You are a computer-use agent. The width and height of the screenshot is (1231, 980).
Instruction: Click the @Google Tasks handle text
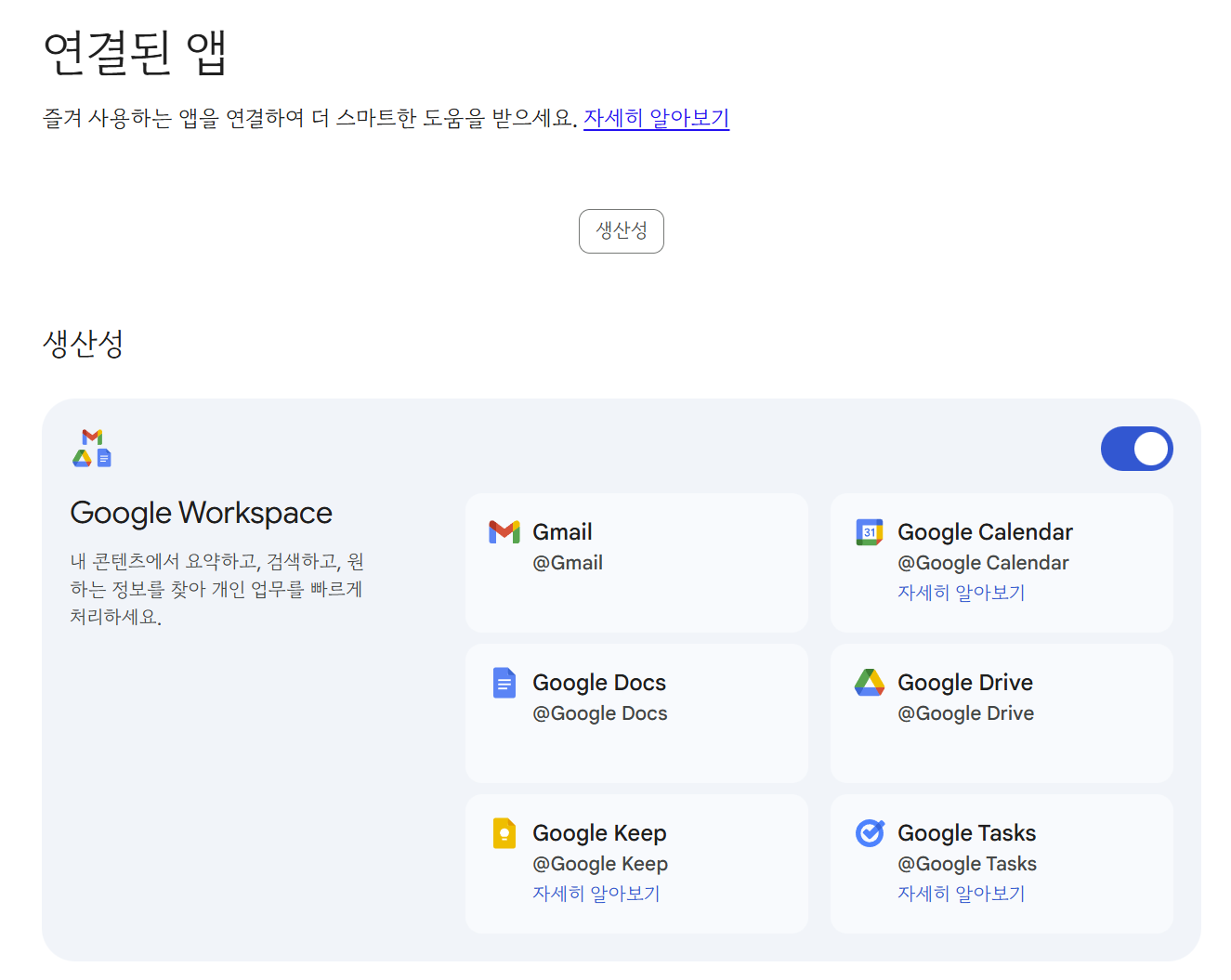click(x=967, y=864)
